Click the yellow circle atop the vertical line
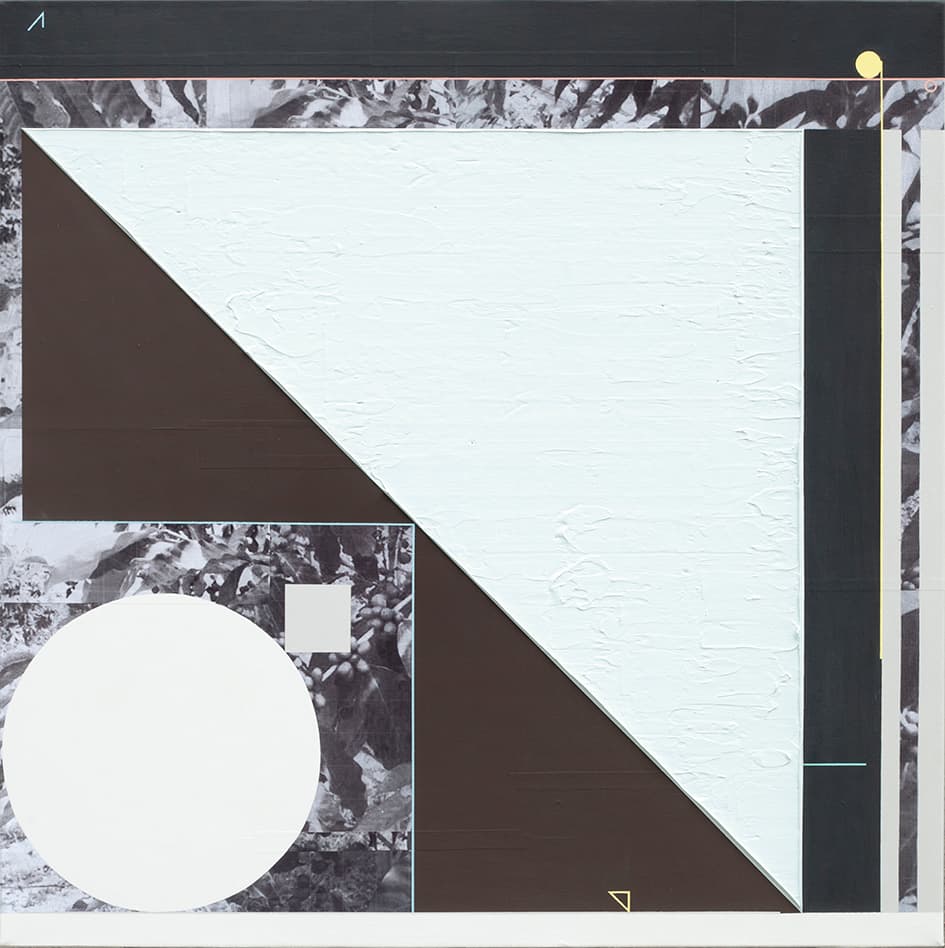 tap(868, 64)
